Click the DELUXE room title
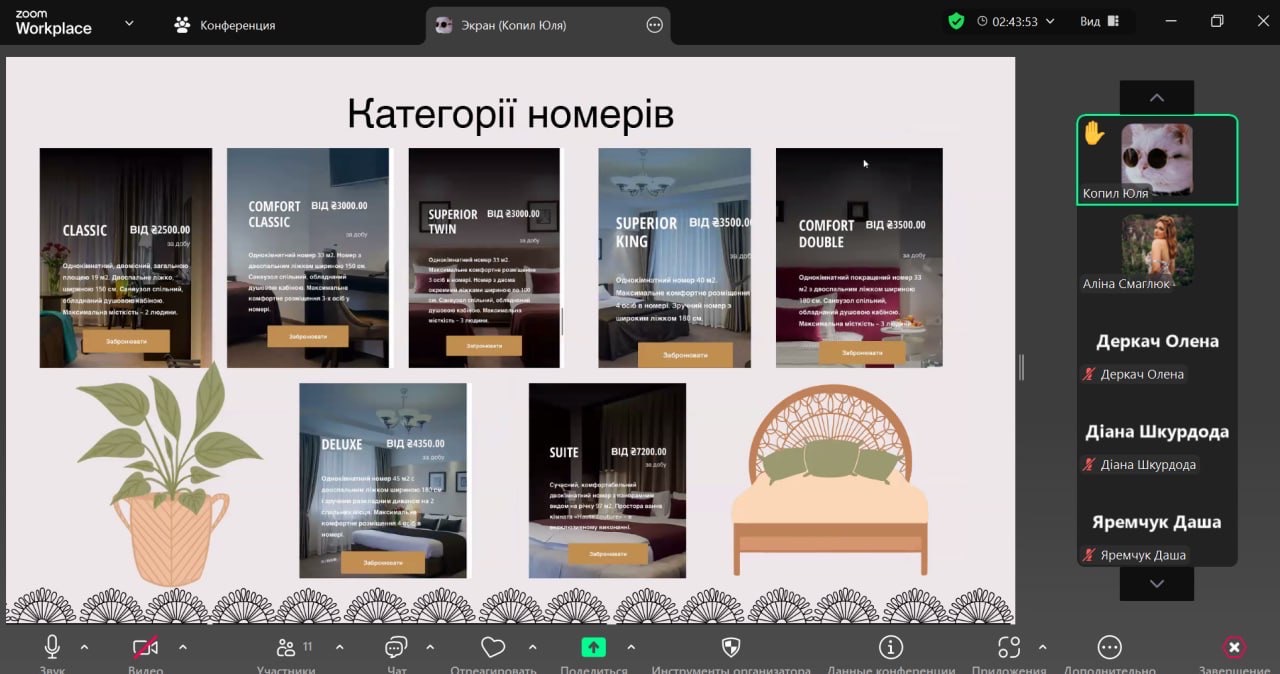This screenshot has height=674, width=1280. [342, 444]
